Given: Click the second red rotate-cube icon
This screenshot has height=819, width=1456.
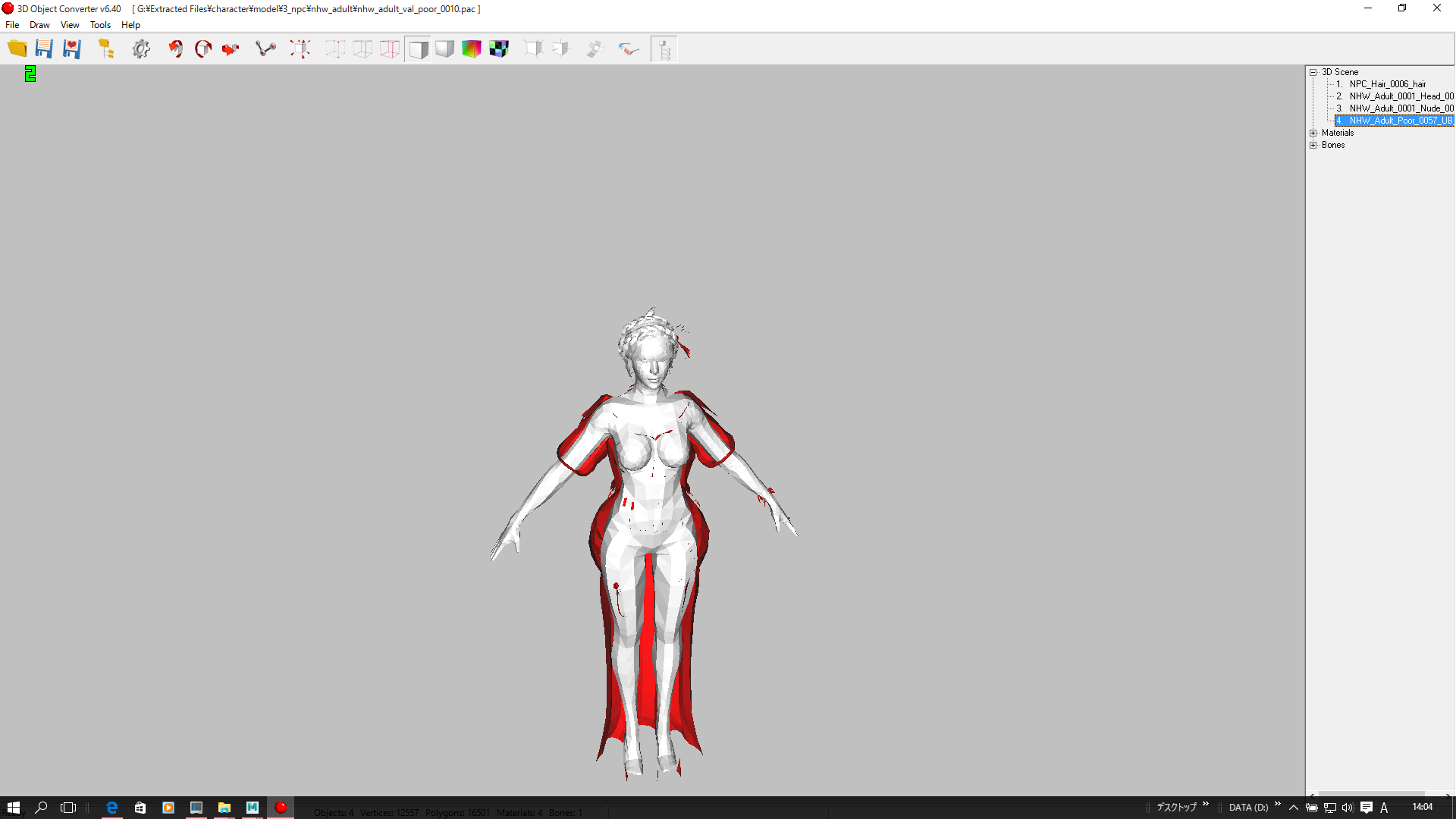Looking at the screenshot, I should pos(202,49).
